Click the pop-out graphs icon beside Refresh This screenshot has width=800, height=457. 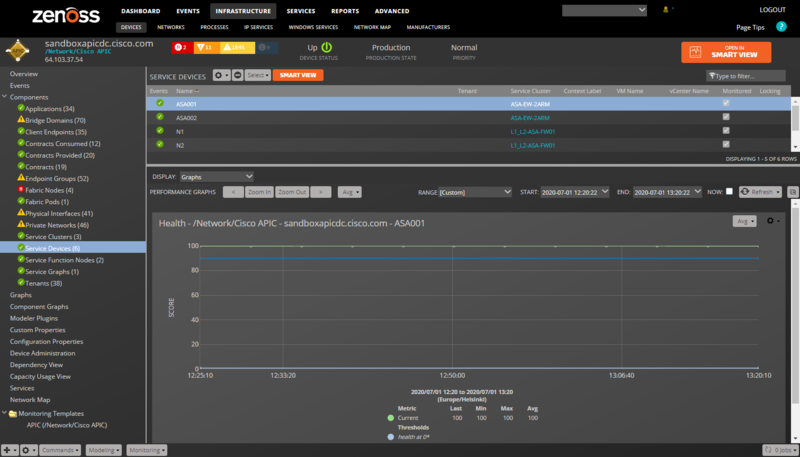(792, 192)
